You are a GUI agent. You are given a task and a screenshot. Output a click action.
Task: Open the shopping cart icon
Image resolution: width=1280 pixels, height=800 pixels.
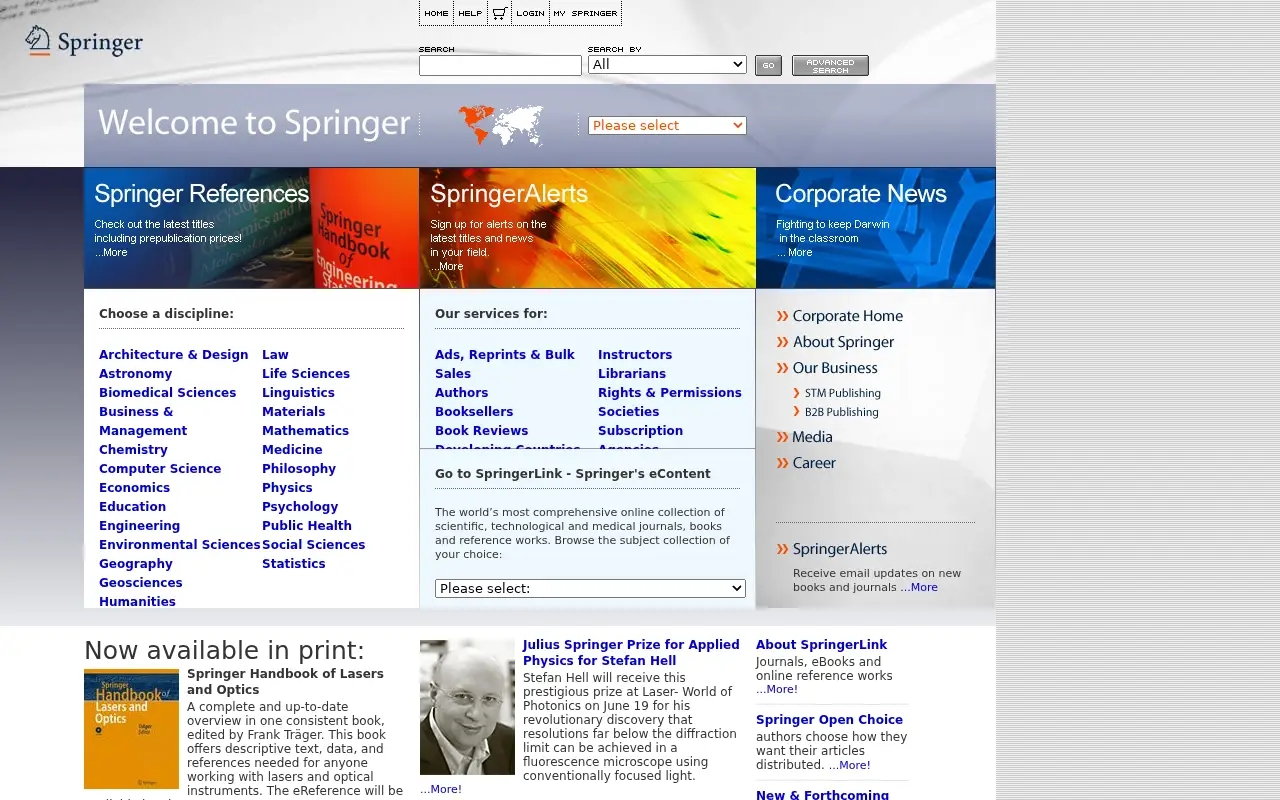[x=499, y=13]
